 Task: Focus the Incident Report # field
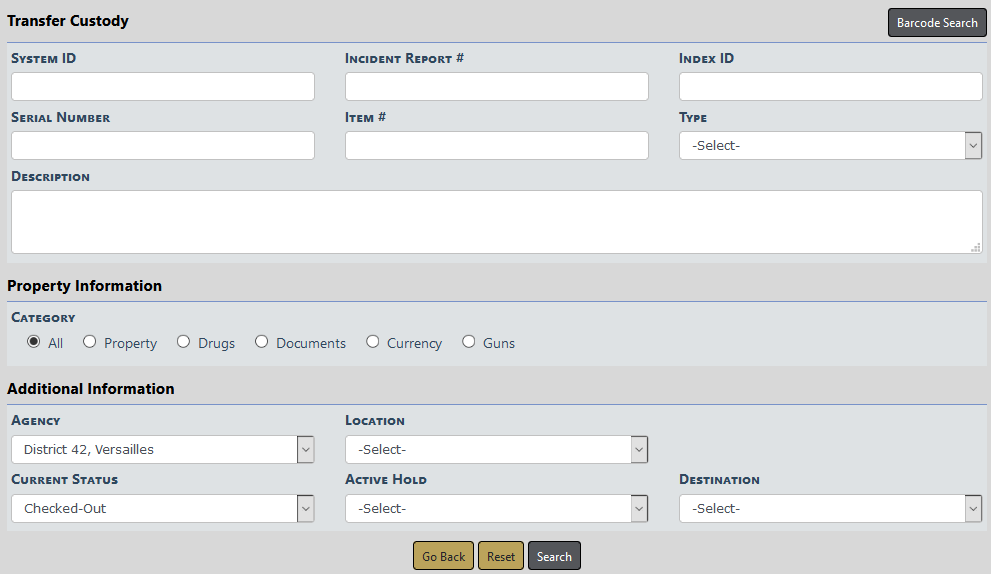pos(496,87)
